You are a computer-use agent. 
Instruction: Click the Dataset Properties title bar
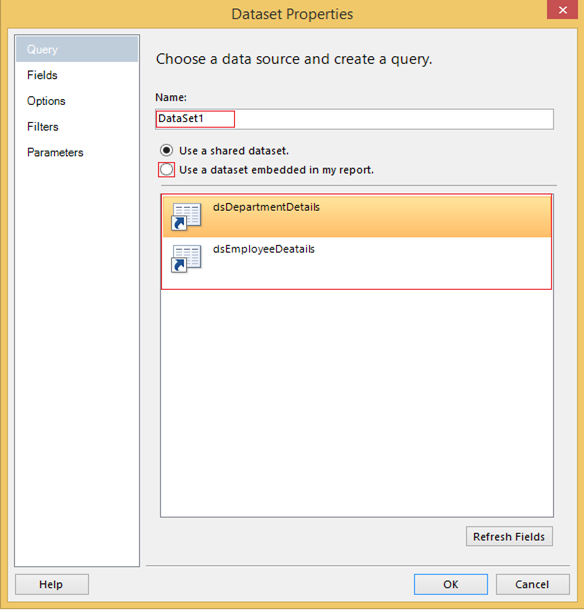coord(292,14)
